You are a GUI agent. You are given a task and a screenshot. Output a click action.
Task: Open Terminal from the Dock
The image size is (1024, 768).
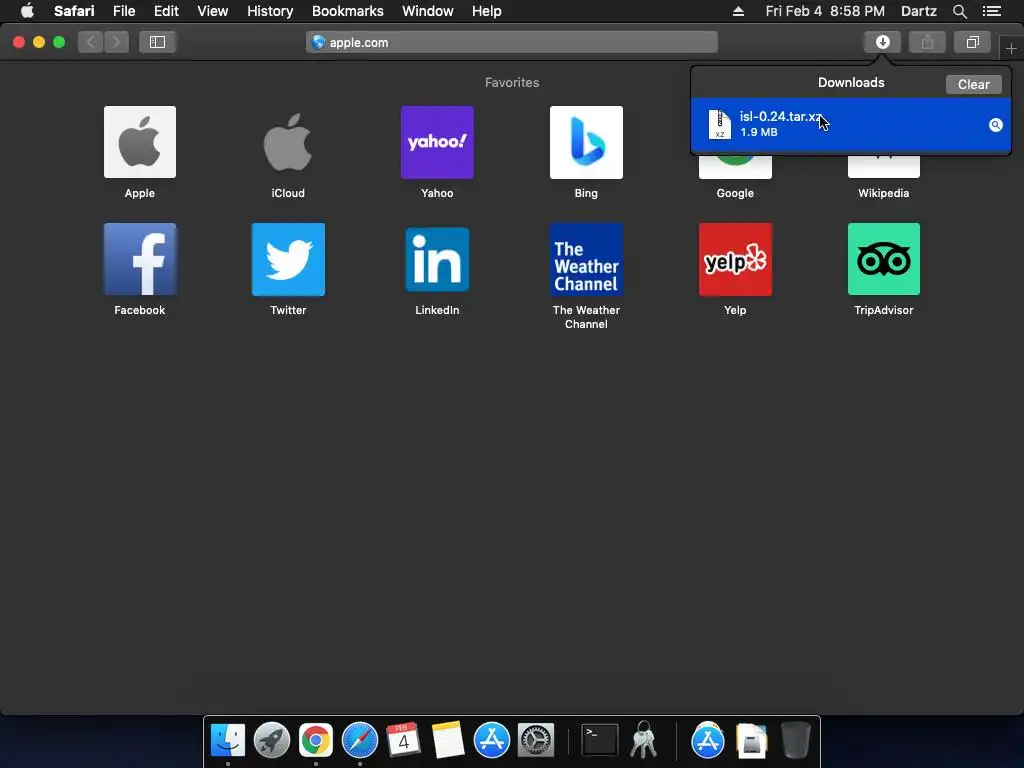tap(600, 741)
